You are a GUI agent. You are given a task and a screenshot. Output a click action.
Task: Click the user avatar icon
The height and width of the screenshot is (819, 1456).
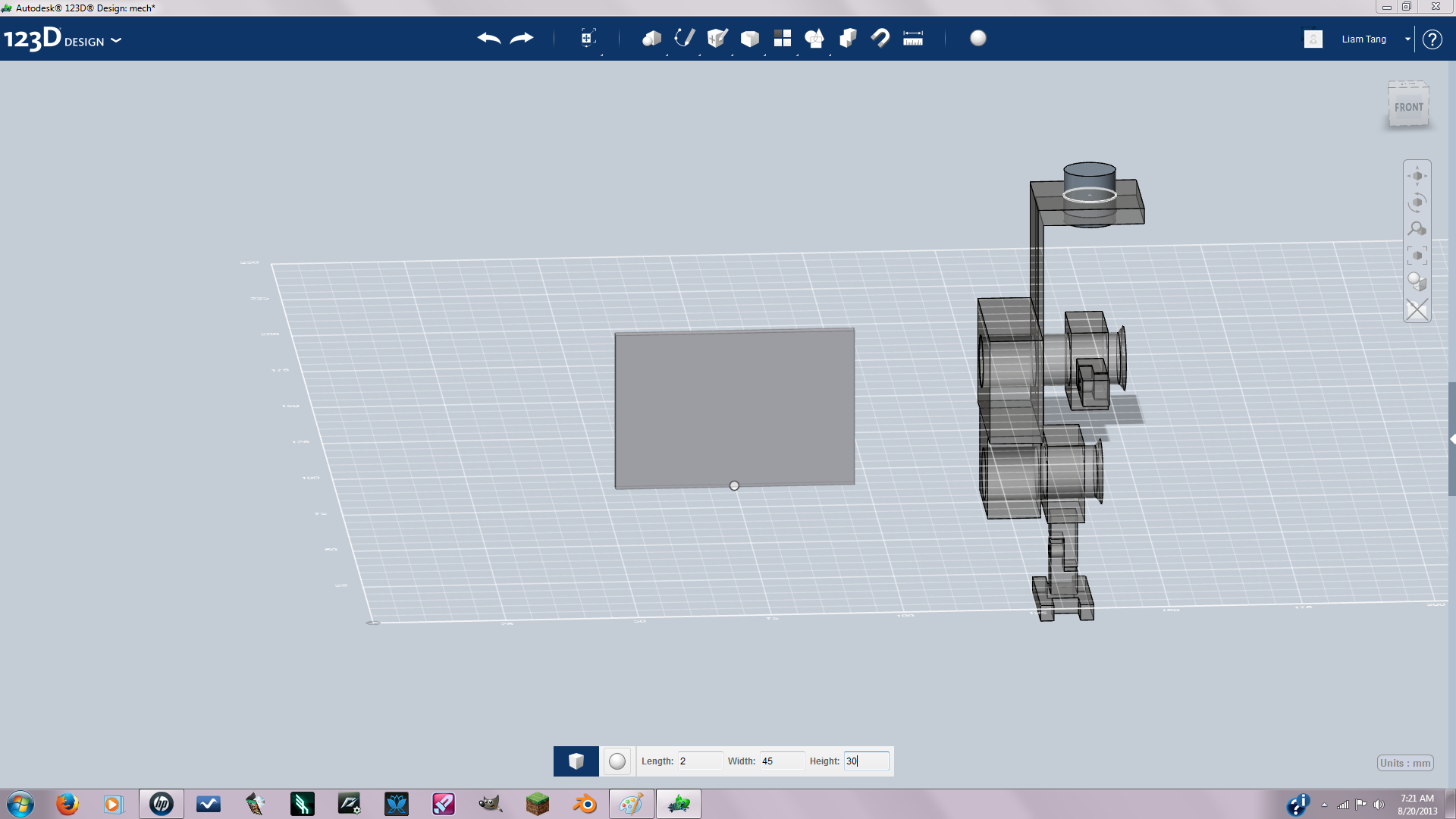(1313, 39)
